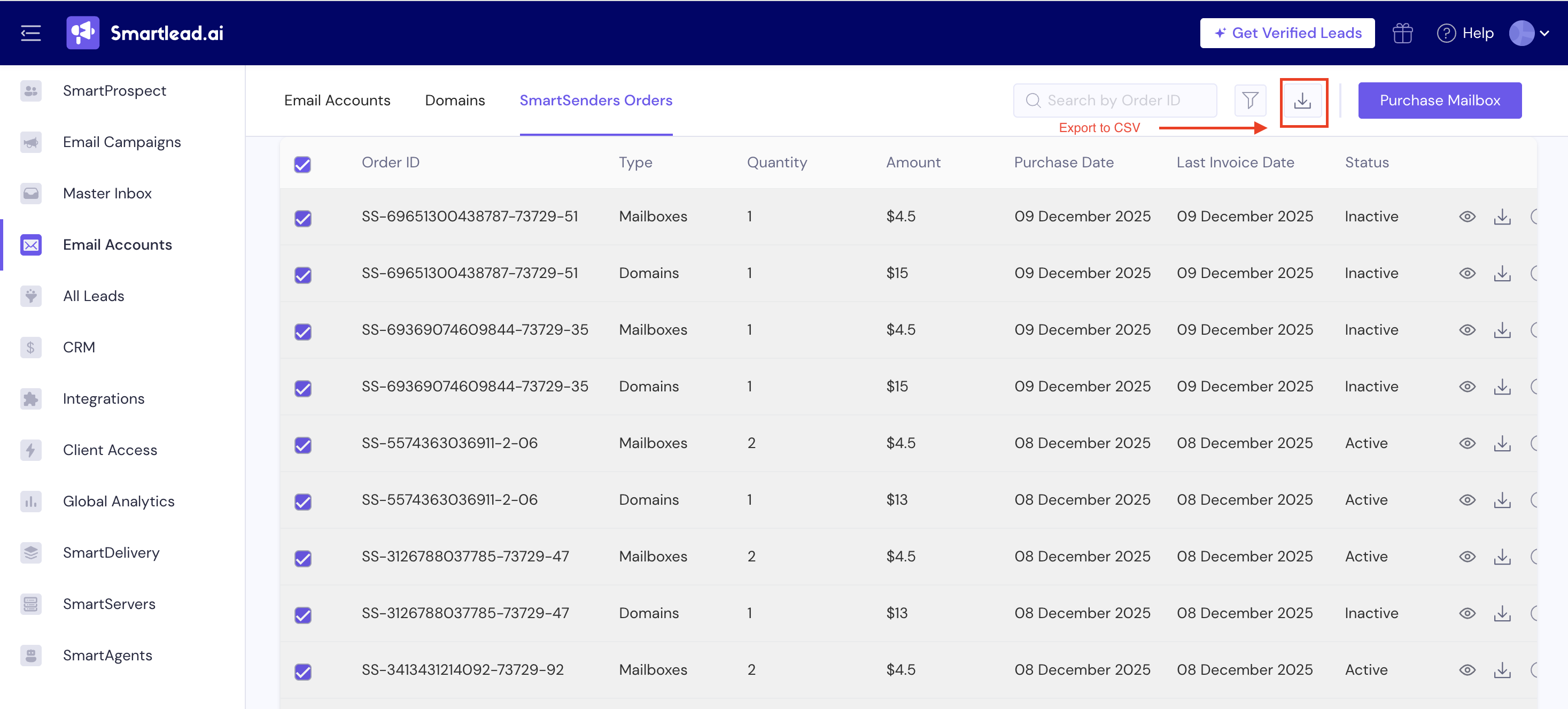
Task: Click the gift box icon in header
Action: (1402, 33)
